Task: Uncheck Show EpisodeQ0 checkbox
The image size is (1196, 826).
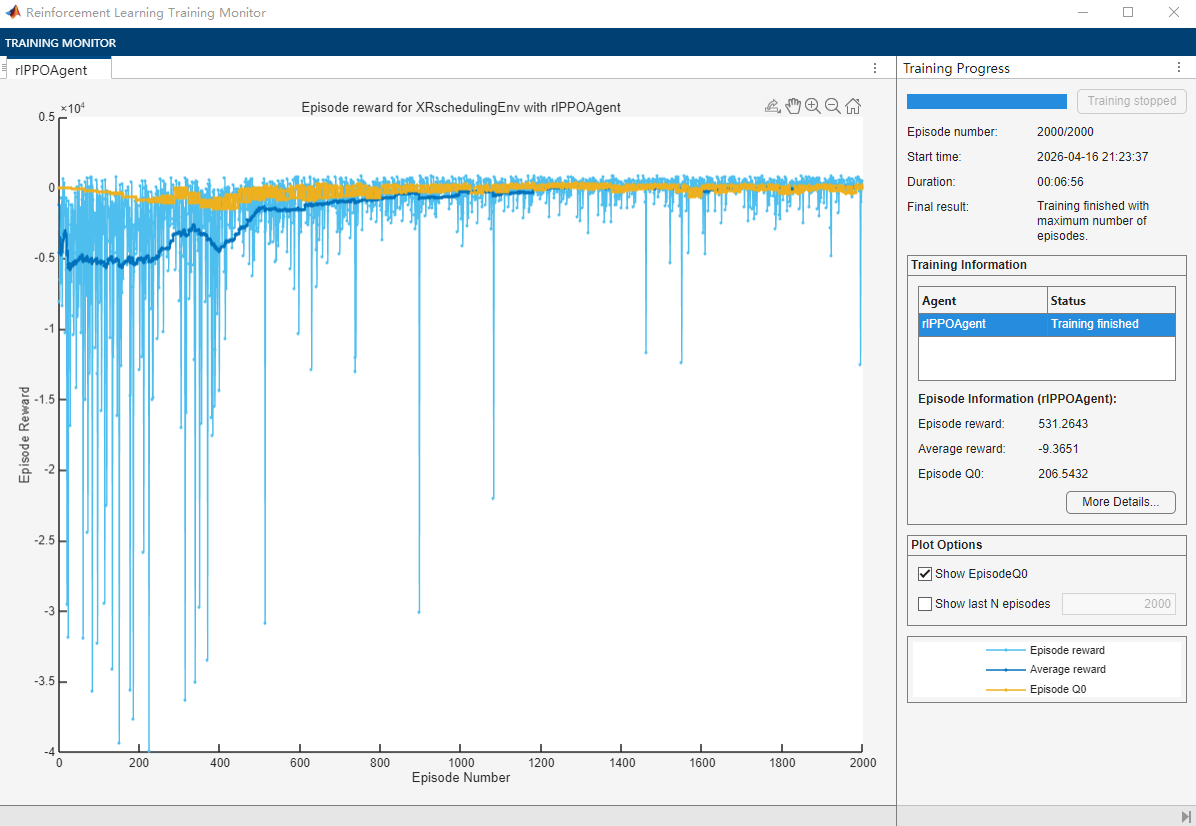Action: pyautogui.click(x=925, y=574)
